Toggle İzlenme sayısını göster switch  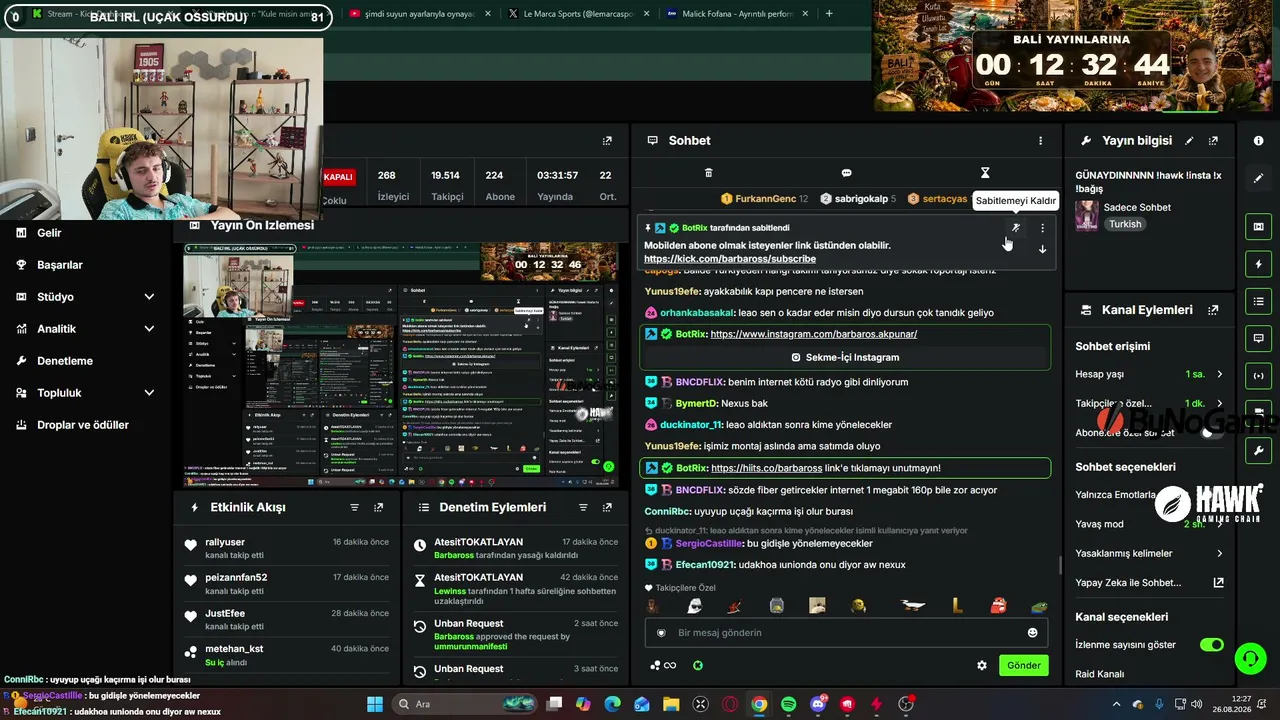pyautogui.click(x=1211, y=645)
